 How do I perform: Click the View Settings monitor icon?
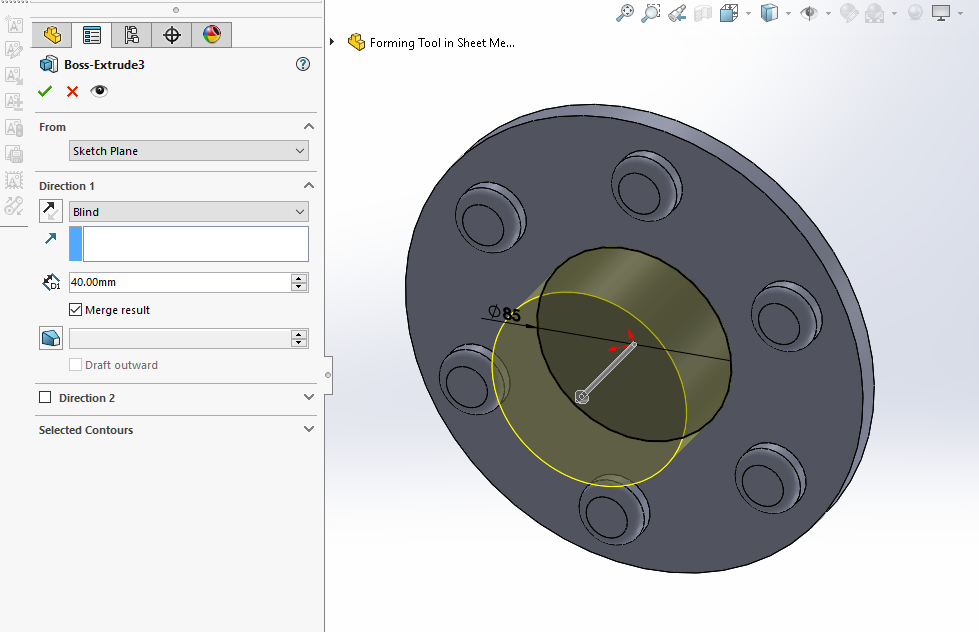pos(941,13)
